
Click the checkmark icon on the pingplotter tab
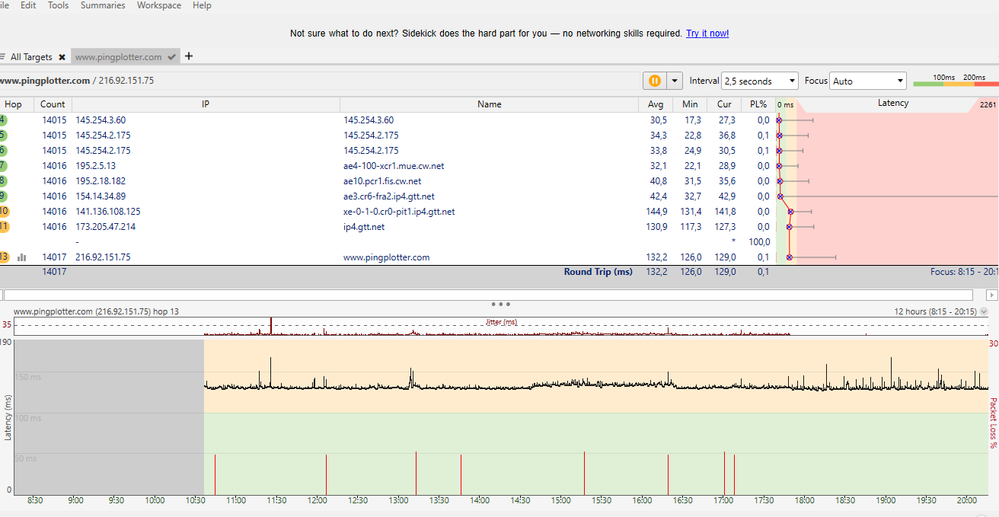(x=171, y=57)
